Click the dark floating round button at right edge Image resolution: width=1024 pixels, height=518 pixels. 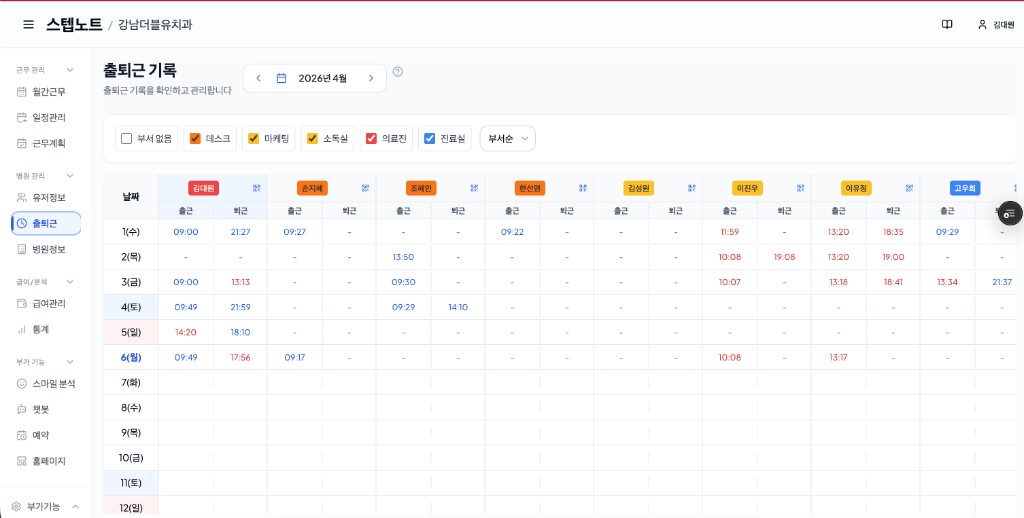tap(1010, 213)
